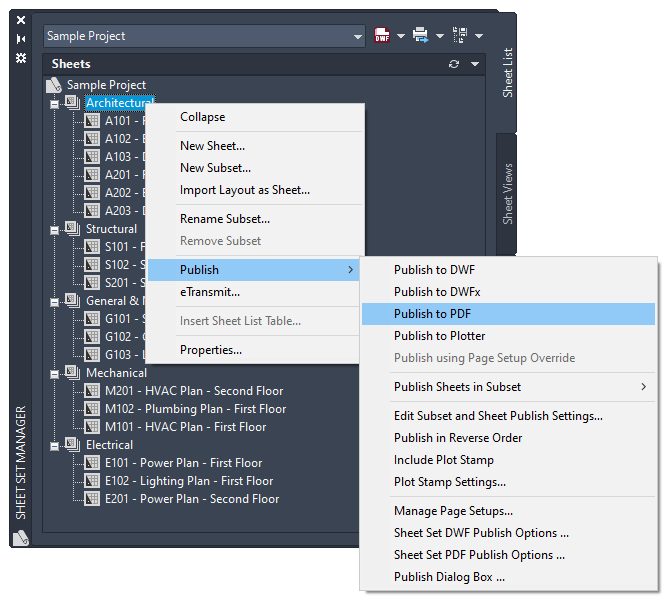The image size is (670, 601).
Task: Open the printer Publish dropdown arrow
Action: (x=440, y=36)
